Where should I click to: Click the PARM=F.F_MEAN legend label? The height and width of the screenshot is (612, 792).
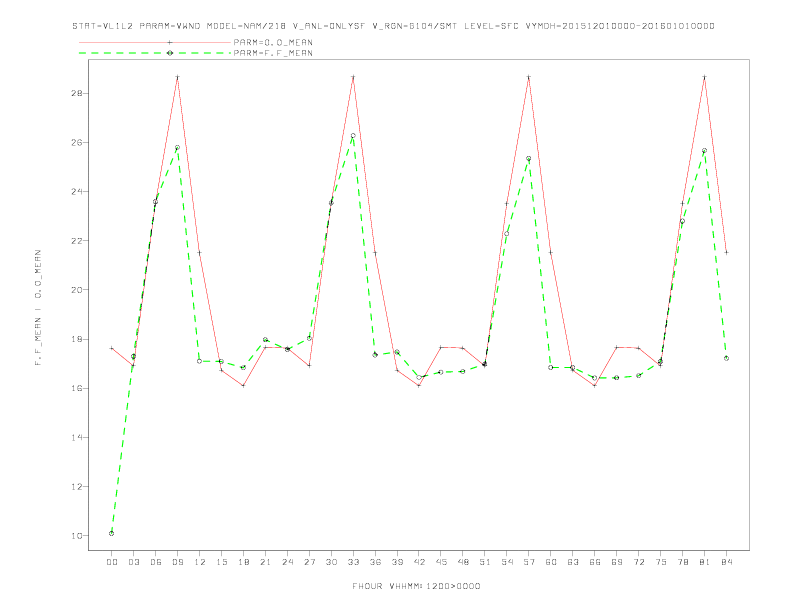pos(273,53)
